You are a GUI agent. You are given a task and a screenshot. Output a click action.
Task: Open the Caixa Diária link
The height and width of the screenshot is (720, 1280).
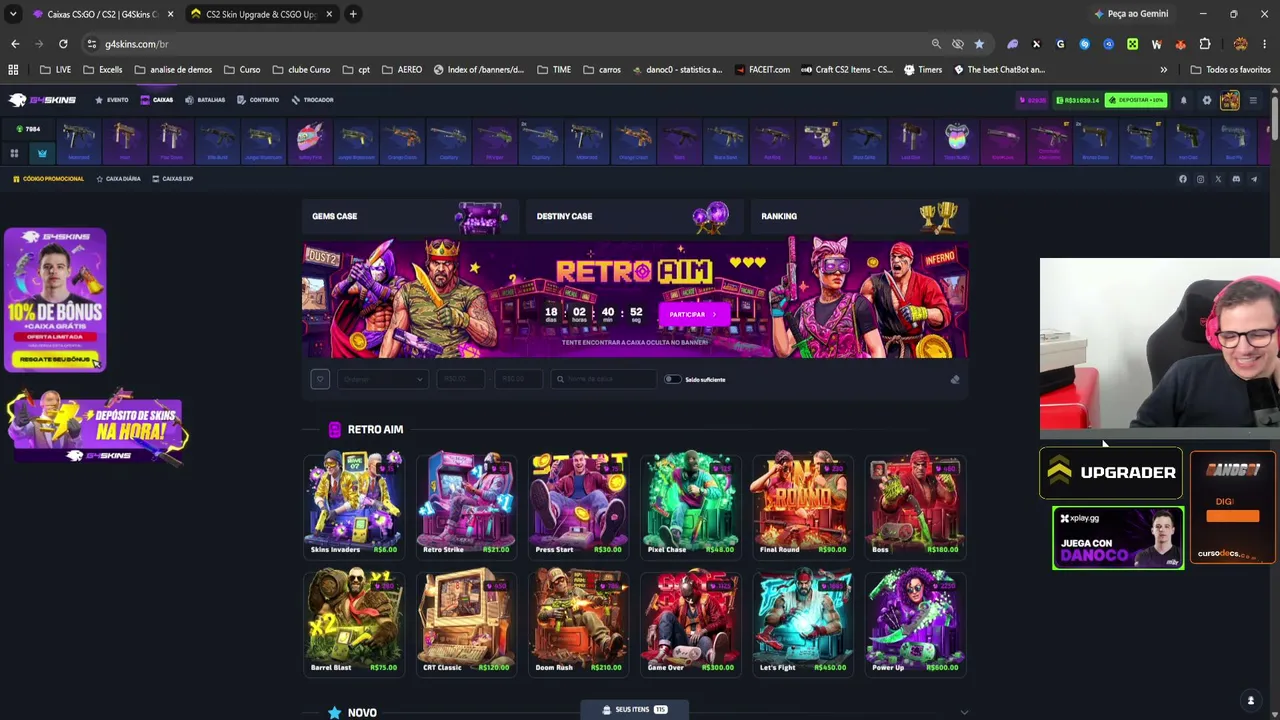pyautogui.click(x=118, y=179)
